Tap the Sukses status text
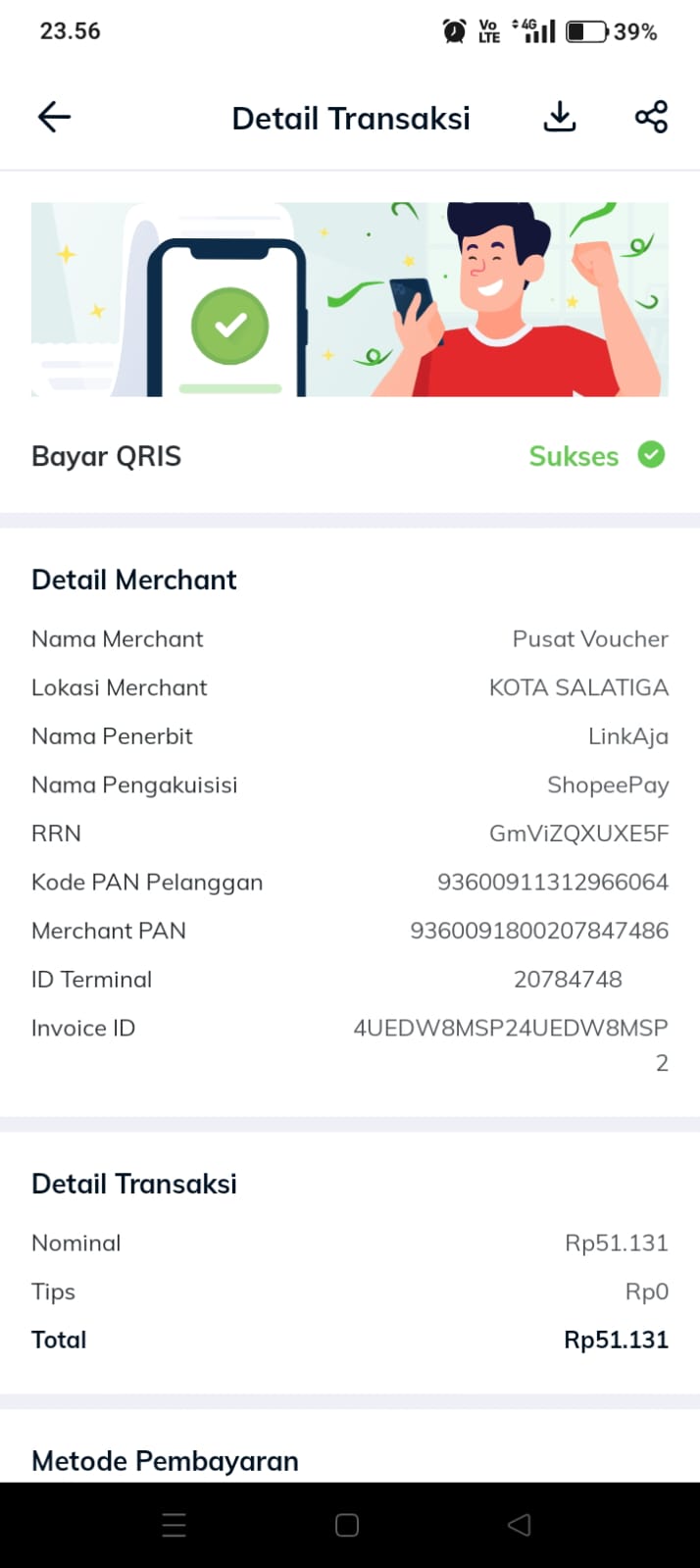700x1568 pixels. point(574,456)
